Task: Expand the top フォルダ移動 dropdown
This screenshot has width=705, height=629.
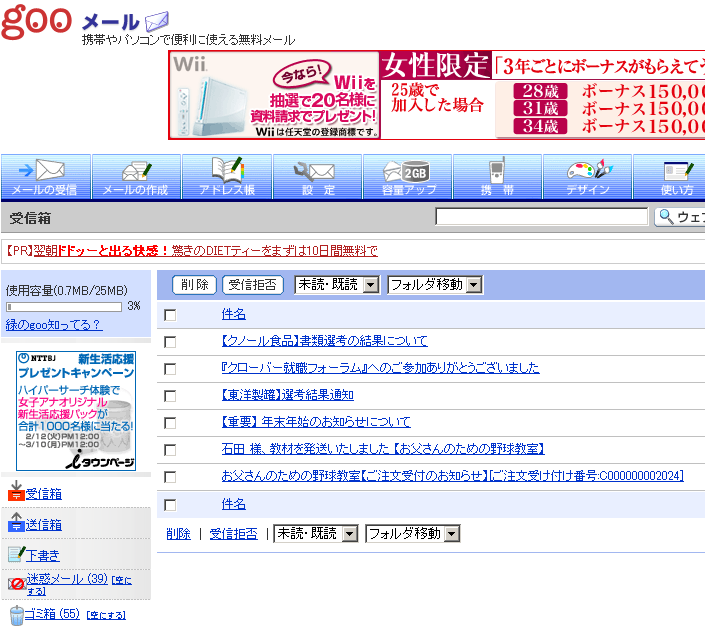Action: (435, 285)
